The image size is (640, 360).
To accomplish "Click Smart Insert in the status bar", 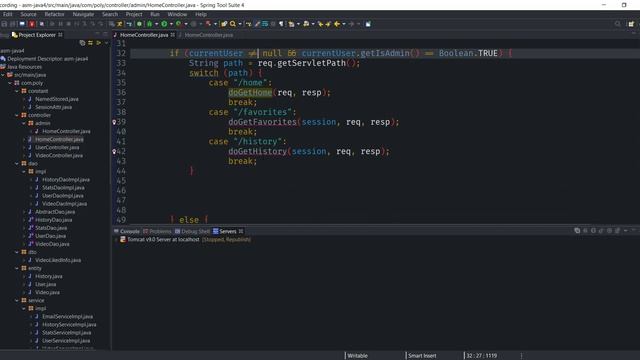I will tap(422, 356).
